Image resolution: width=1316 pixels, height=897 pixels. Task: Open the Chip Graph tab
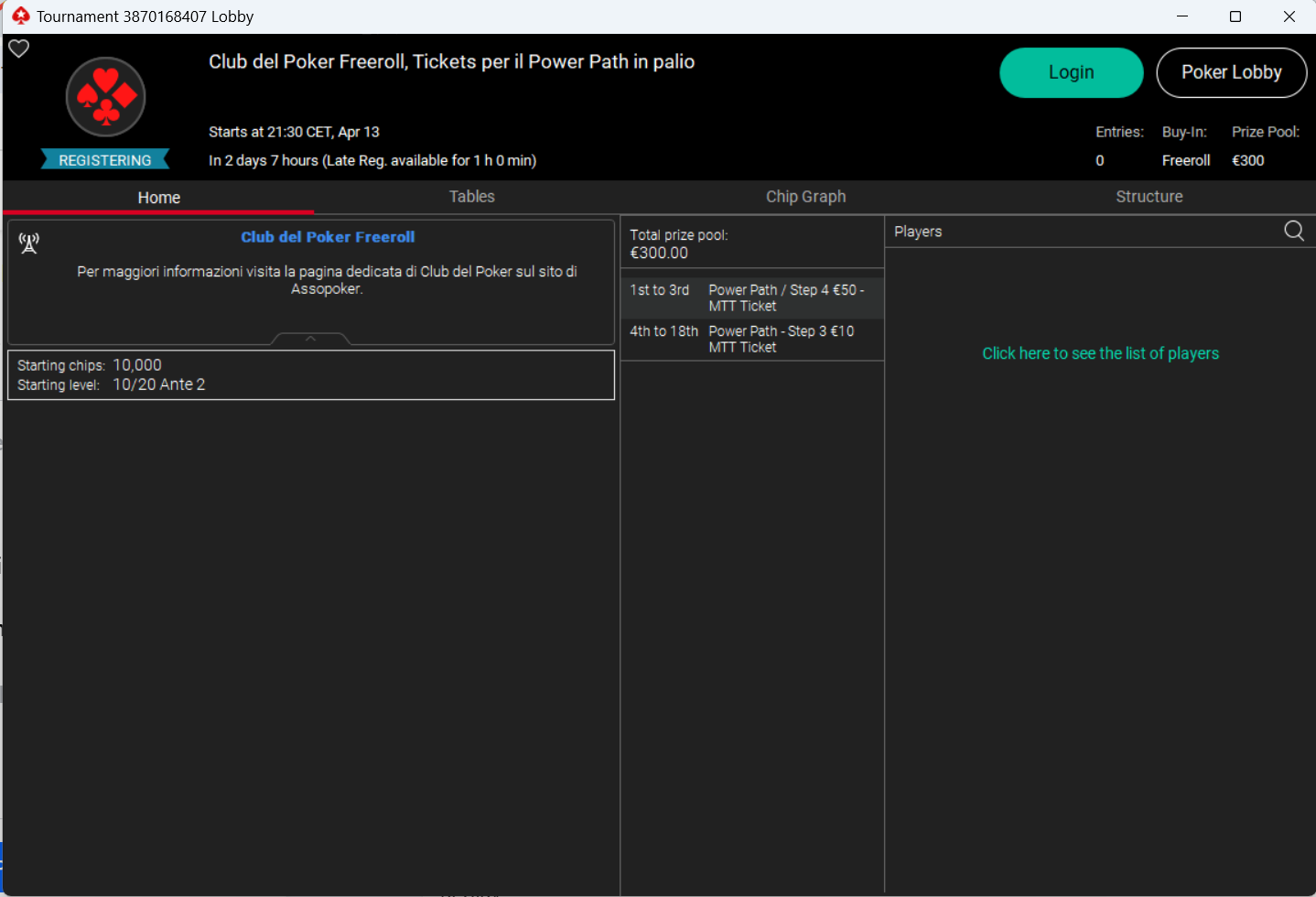tap(805, 197)
